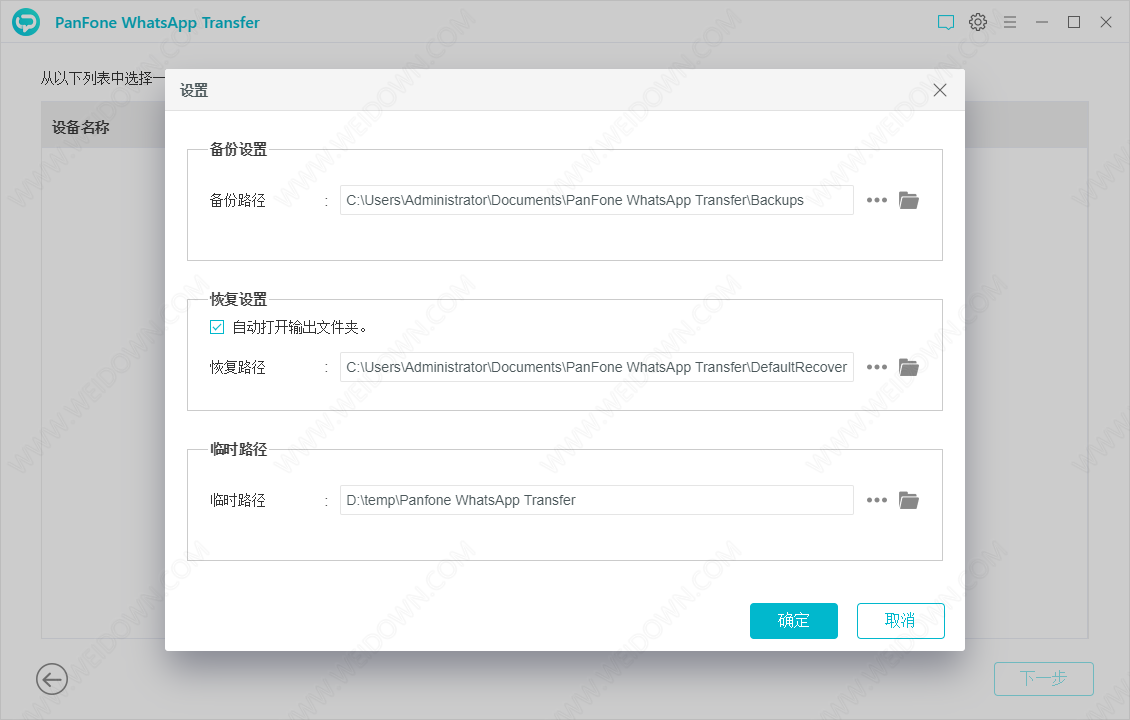Click the 临时路径 group heading
The height and width of the screenshot is (720, 1130).
pyautogui.click(x=239, y=449)
